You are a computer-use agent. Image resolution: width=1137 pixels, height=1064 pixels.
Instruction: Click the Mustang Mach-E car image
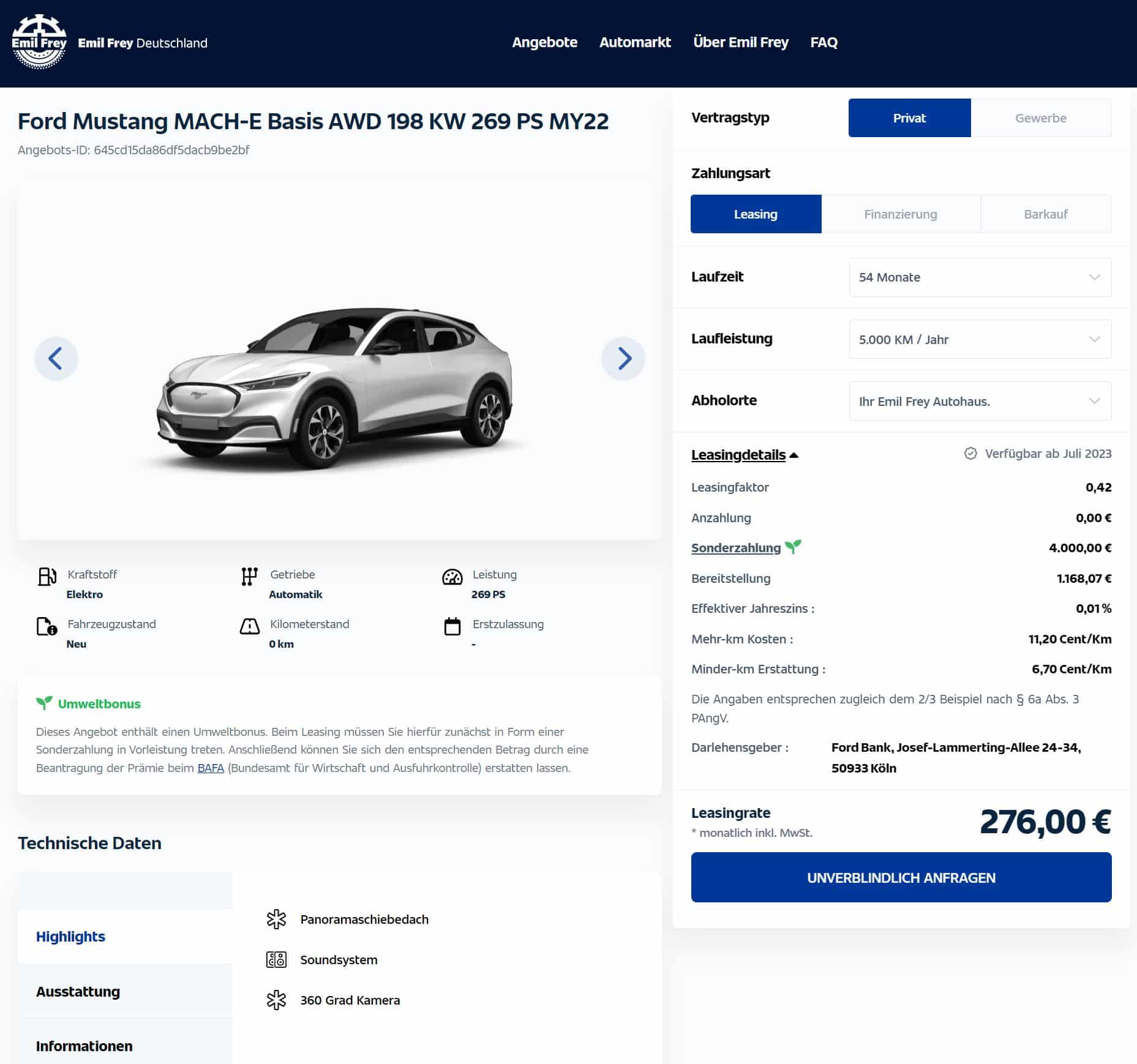(334, 389)
